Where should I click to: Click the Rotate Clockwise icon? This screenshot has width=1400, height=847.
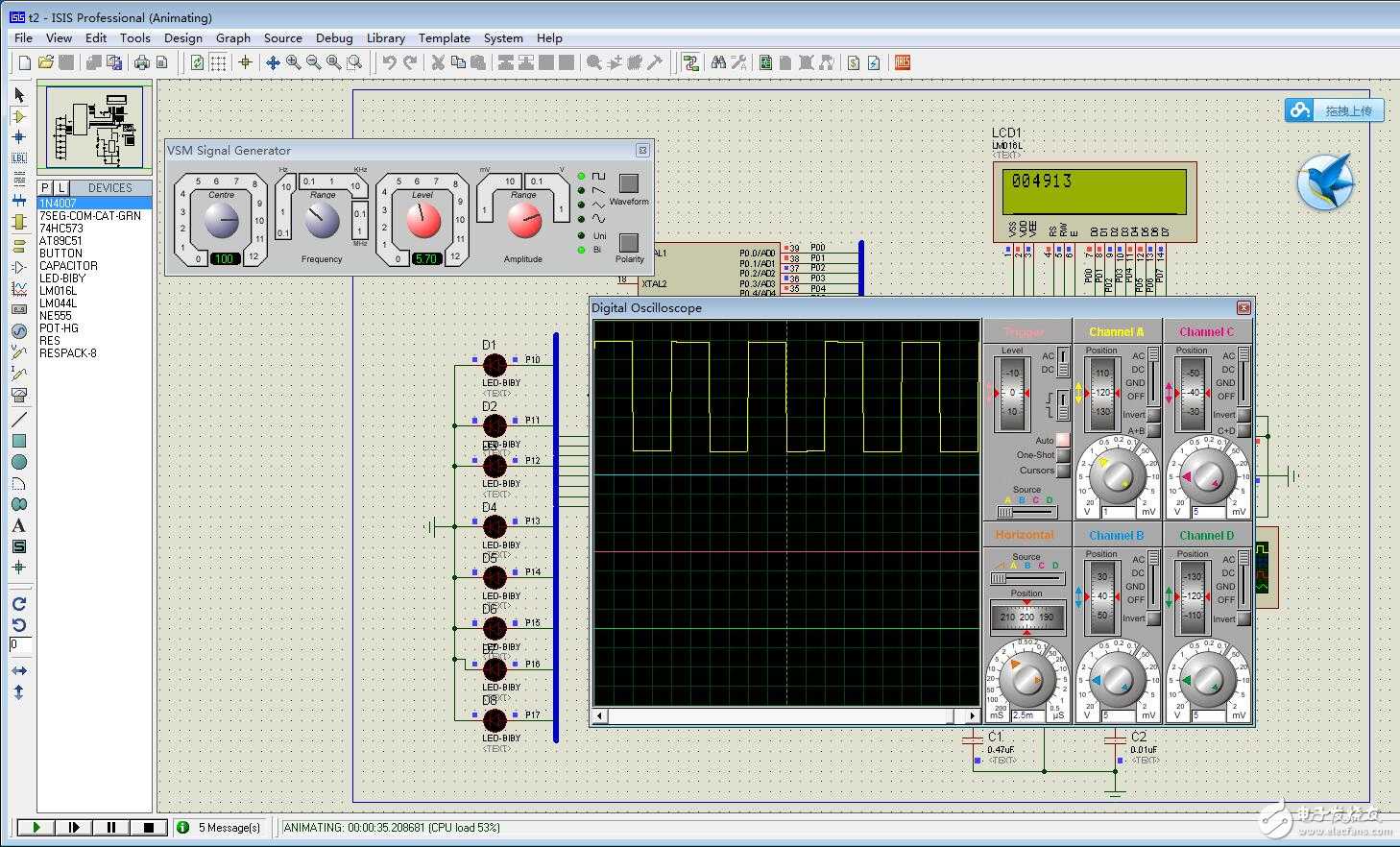pos(18,604)
